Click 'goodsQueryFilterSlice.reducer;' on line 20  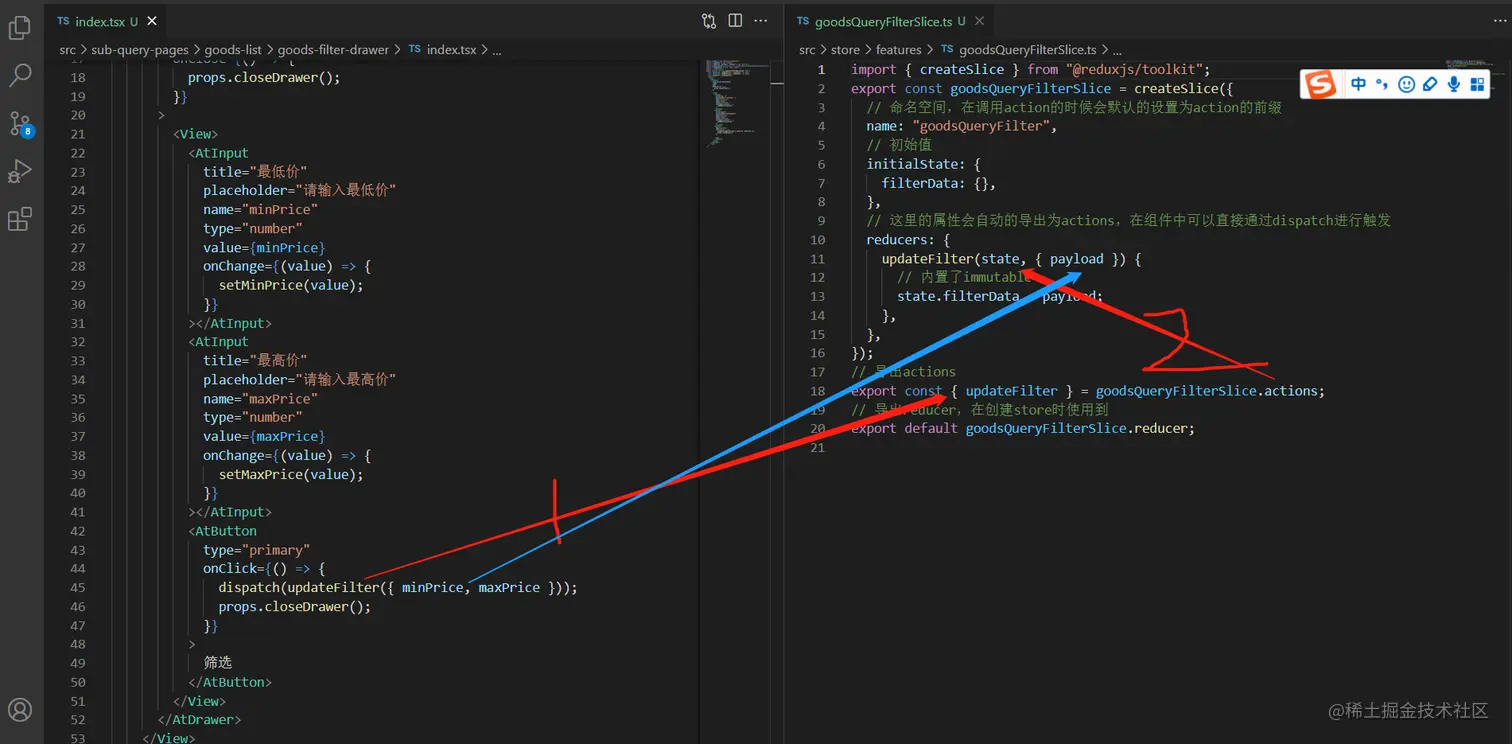pos(1080,428)
